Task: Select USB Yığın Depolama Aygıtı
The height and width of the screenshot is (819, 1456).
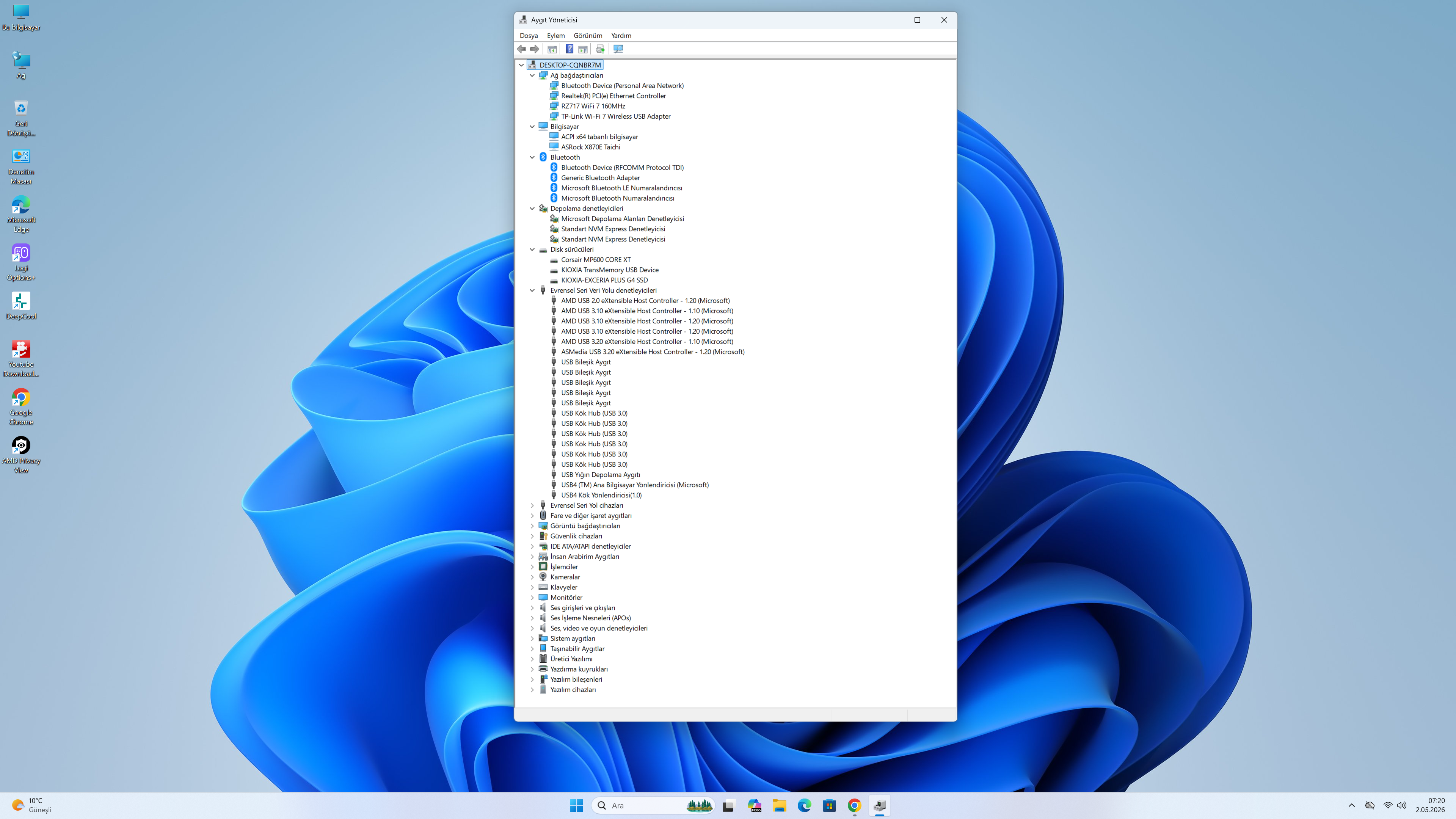Action: point(600,475)
